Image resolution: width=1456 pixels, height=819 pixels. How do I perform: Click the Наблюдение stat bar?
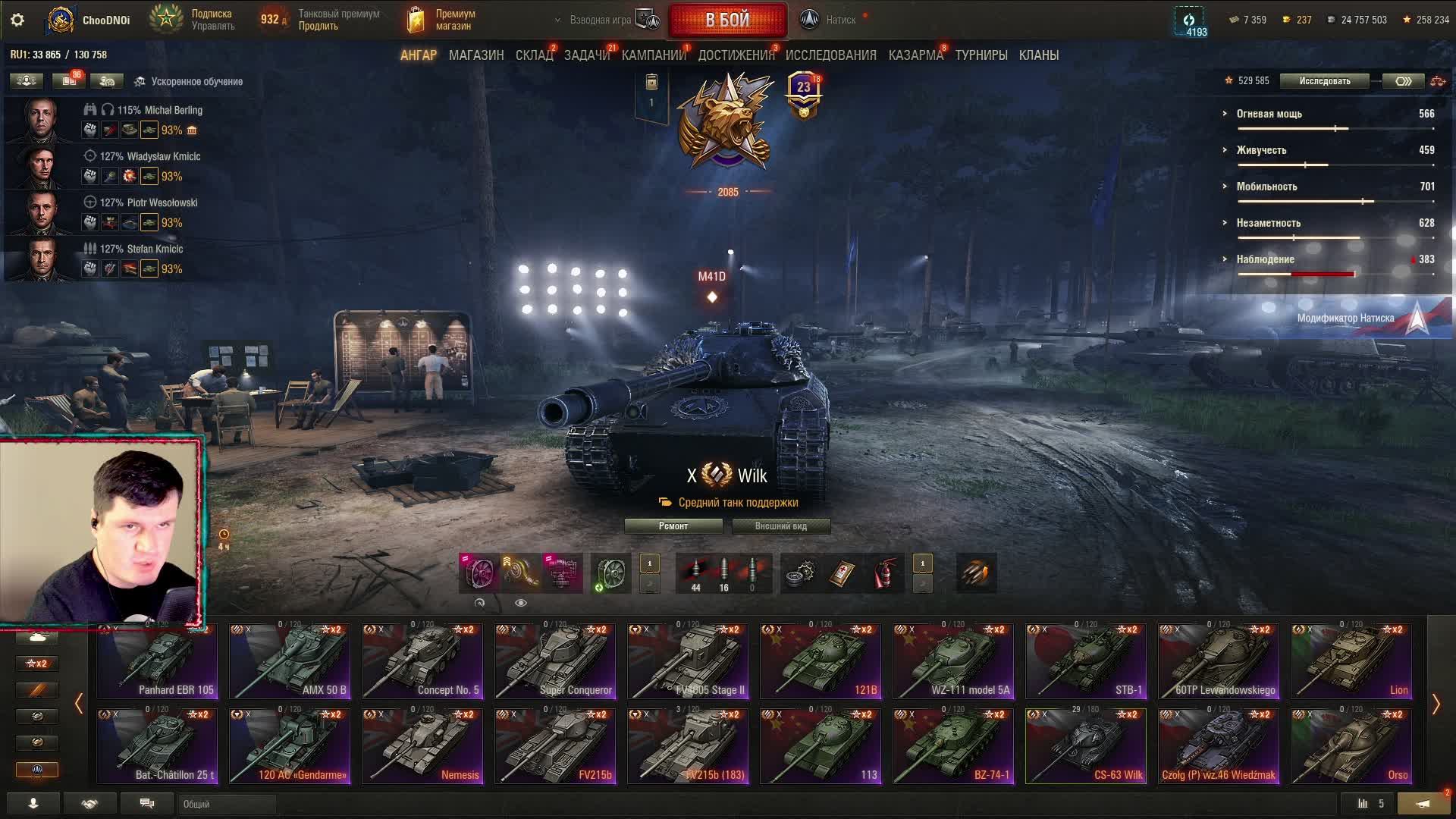click(x=1335, y=274)
